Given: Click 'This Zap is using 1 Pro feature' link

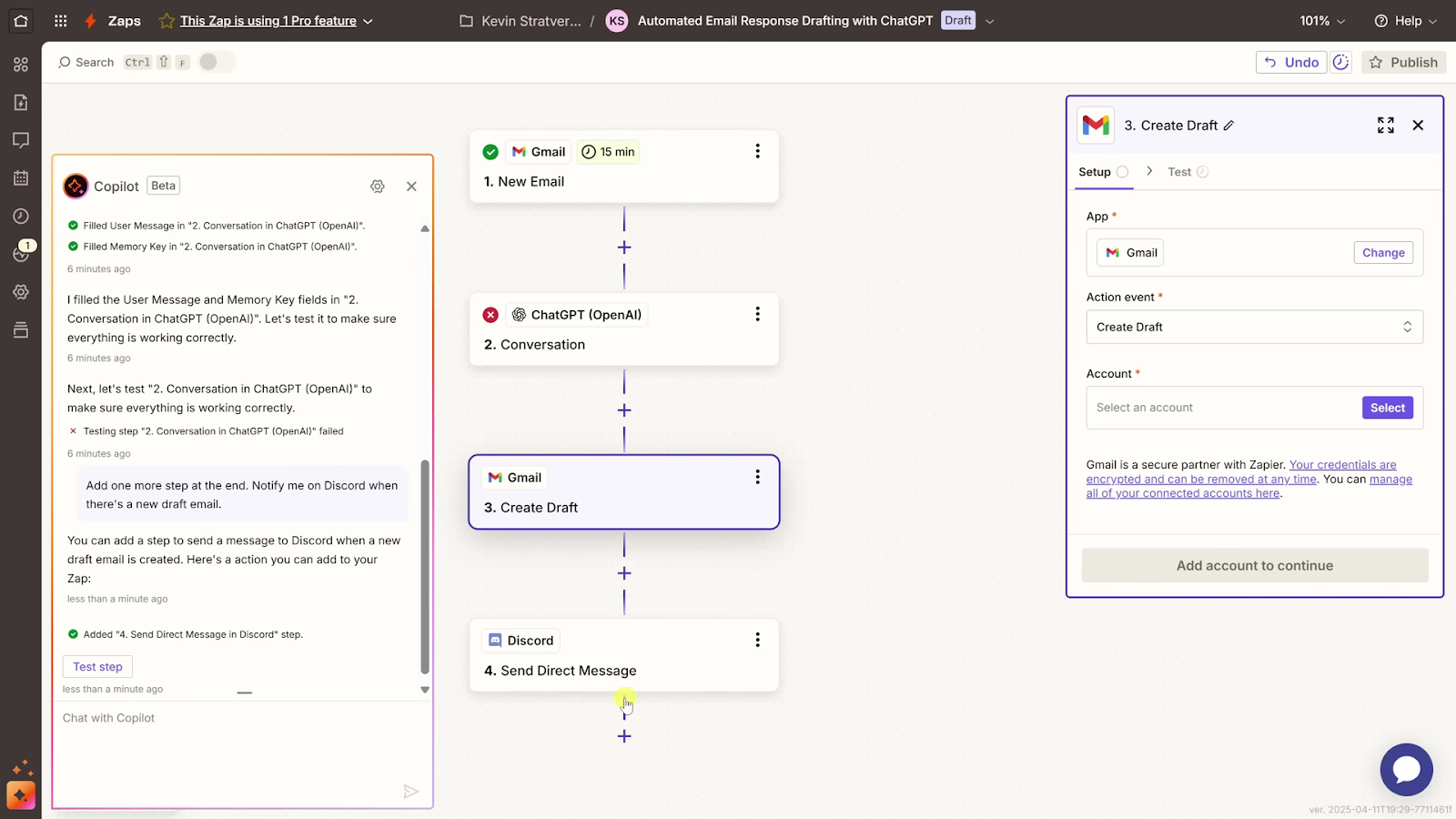Looking at the screenshot, I should click(x=268, y=21).
